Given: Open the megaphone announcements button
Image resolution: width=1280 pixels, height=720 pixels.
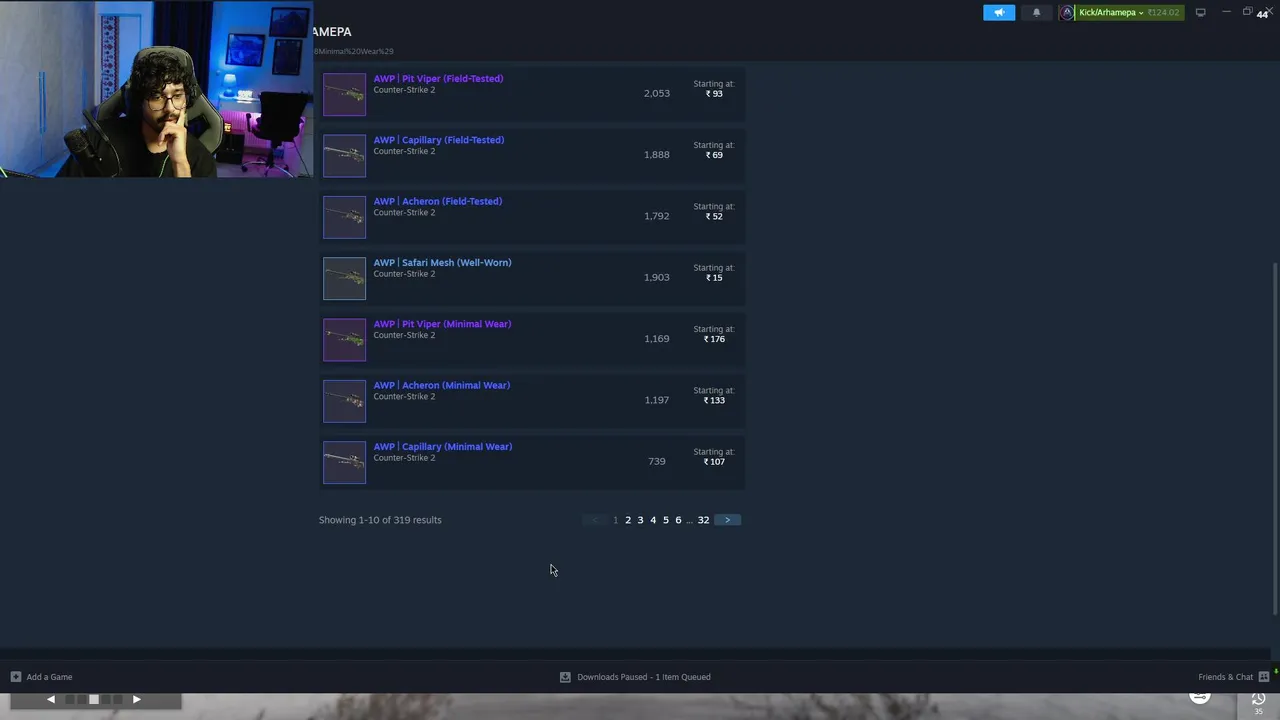Looking at the screenshot, I should [999, 12].
